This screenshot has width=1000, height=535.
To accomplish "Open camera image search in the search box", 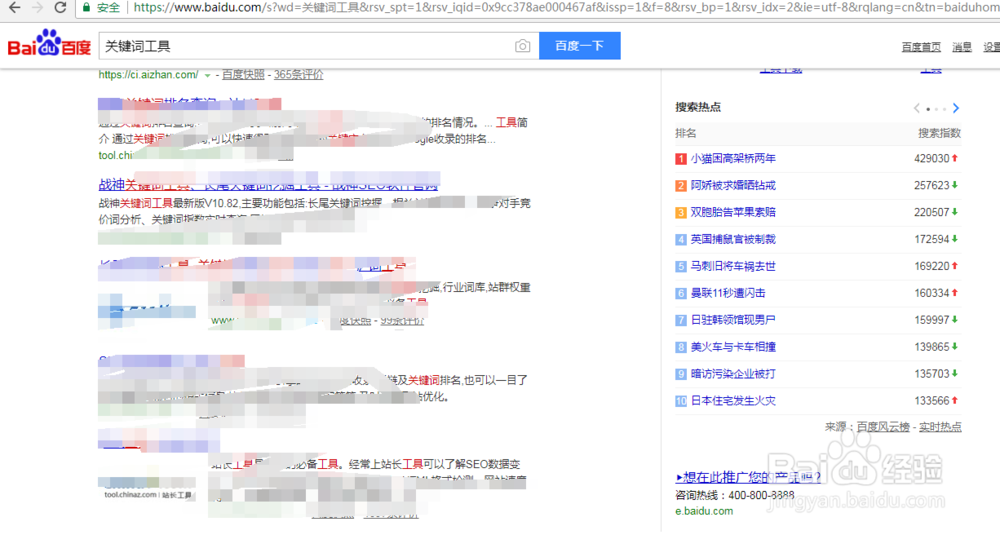I will (522, 46).
